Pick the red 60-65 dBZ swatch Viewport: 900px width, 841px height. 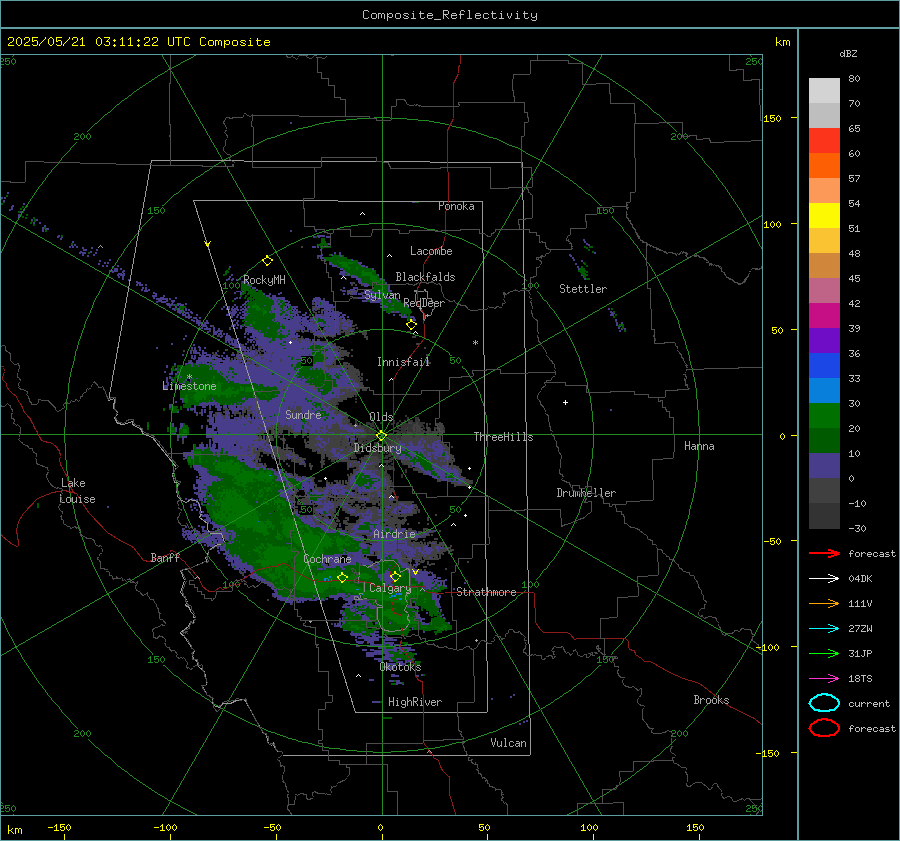[x=824, y=141]
